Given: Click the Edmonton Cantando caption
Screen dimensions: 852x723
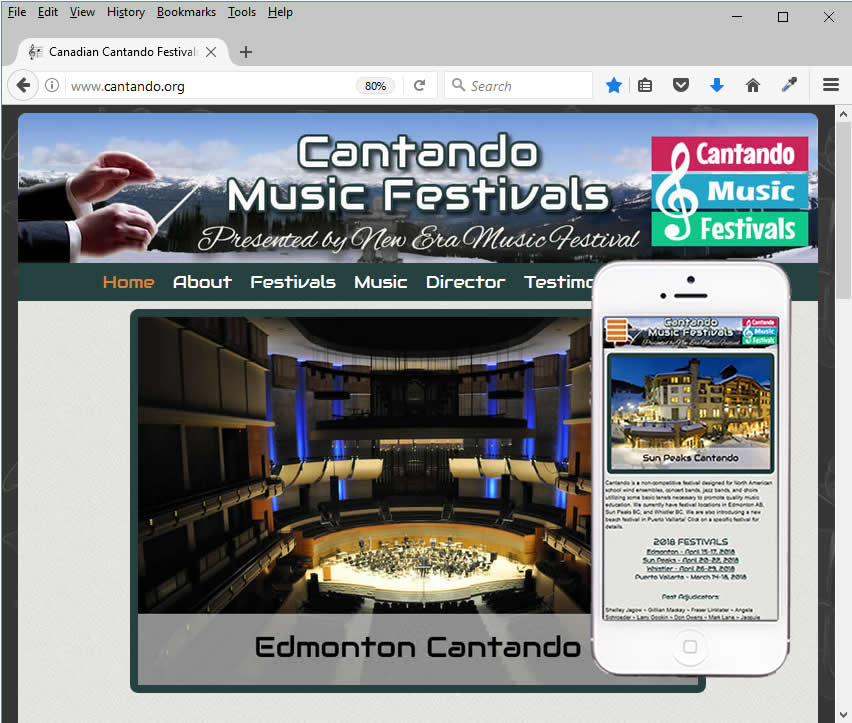Looking at the screenshot, I should 417,647.
